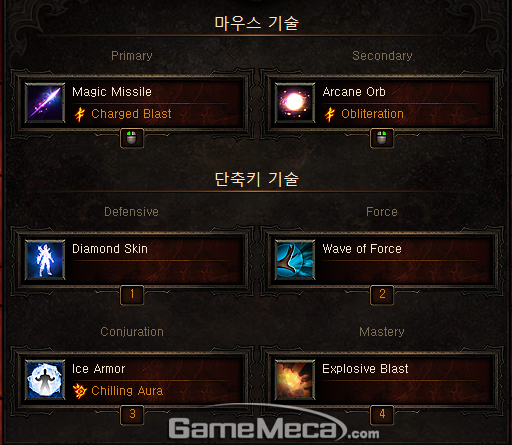The image size is (512, 445).
Task: Select hotkey slot 4 badge
Action: pyautogui.click(x=382, y=415)
